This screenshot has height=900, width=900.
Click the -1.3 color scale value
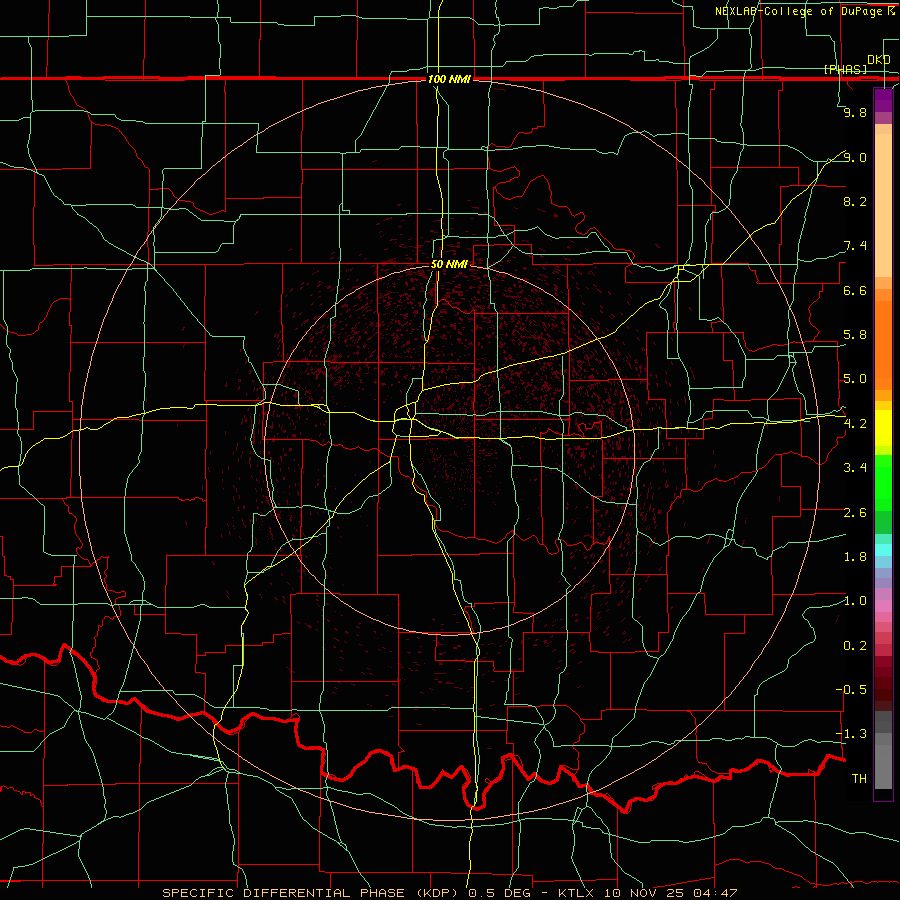click(x=851, y=734)
